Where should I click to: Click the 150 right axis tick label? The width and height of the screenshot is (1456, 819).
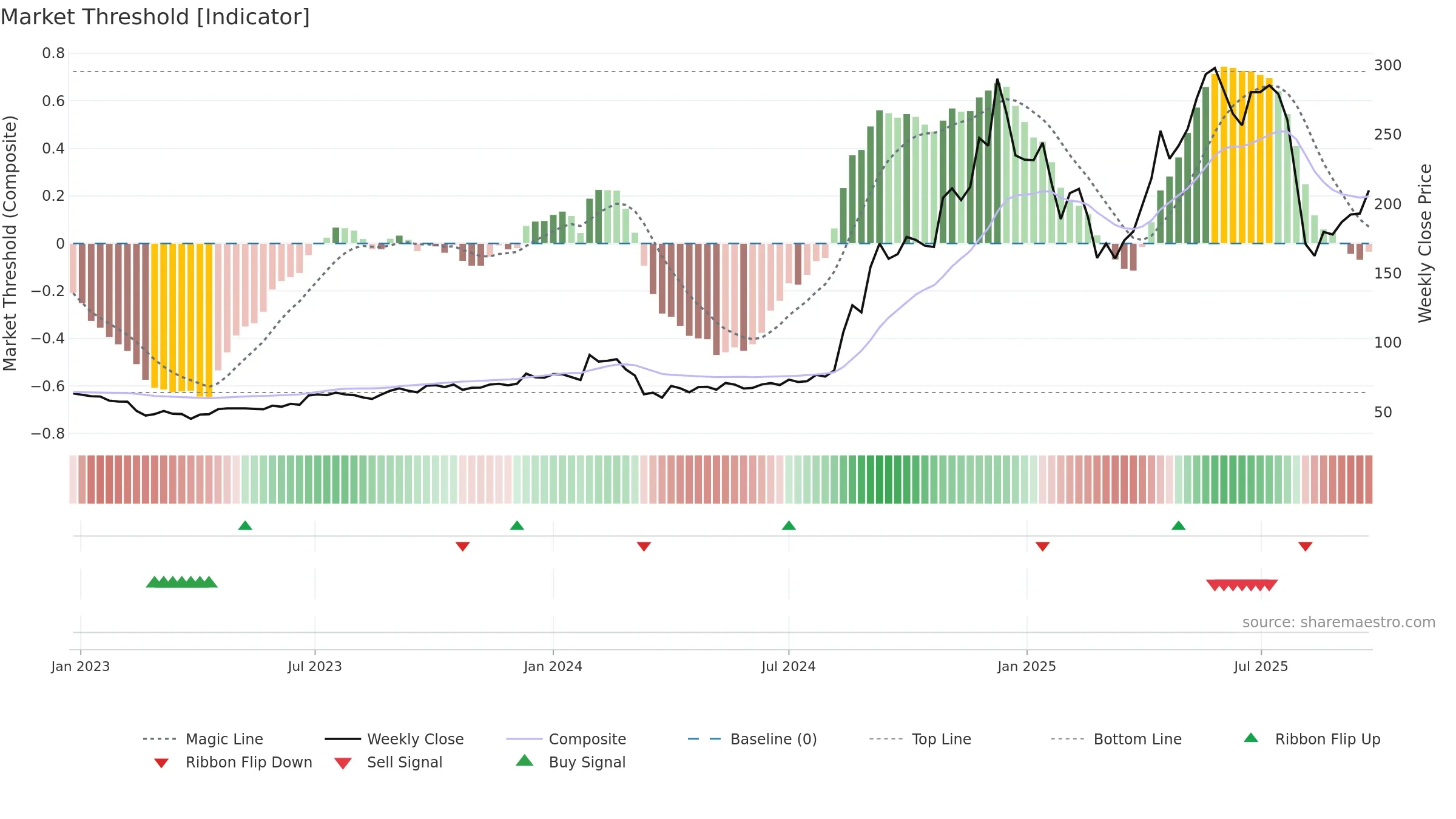pos(1388,273)
